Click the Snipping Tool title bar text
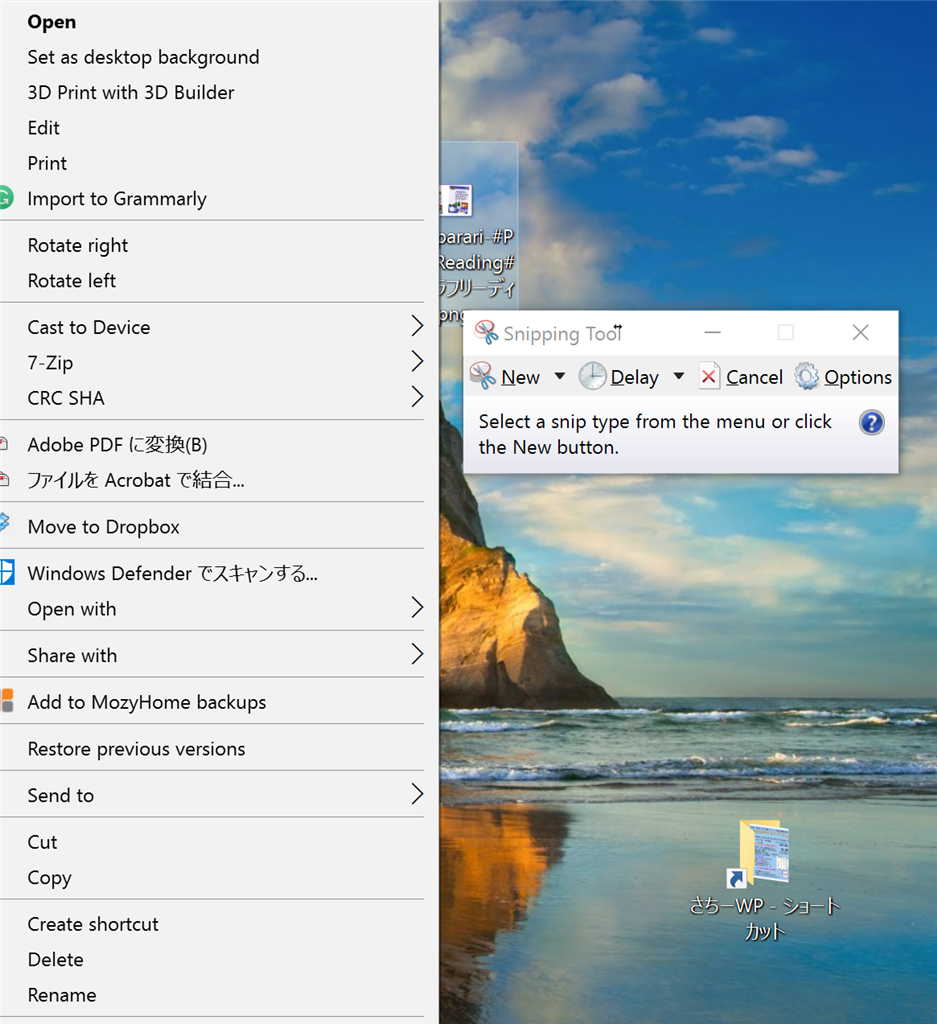The width and height of the screenshot is (937, 1024). [x=562, y=334]
